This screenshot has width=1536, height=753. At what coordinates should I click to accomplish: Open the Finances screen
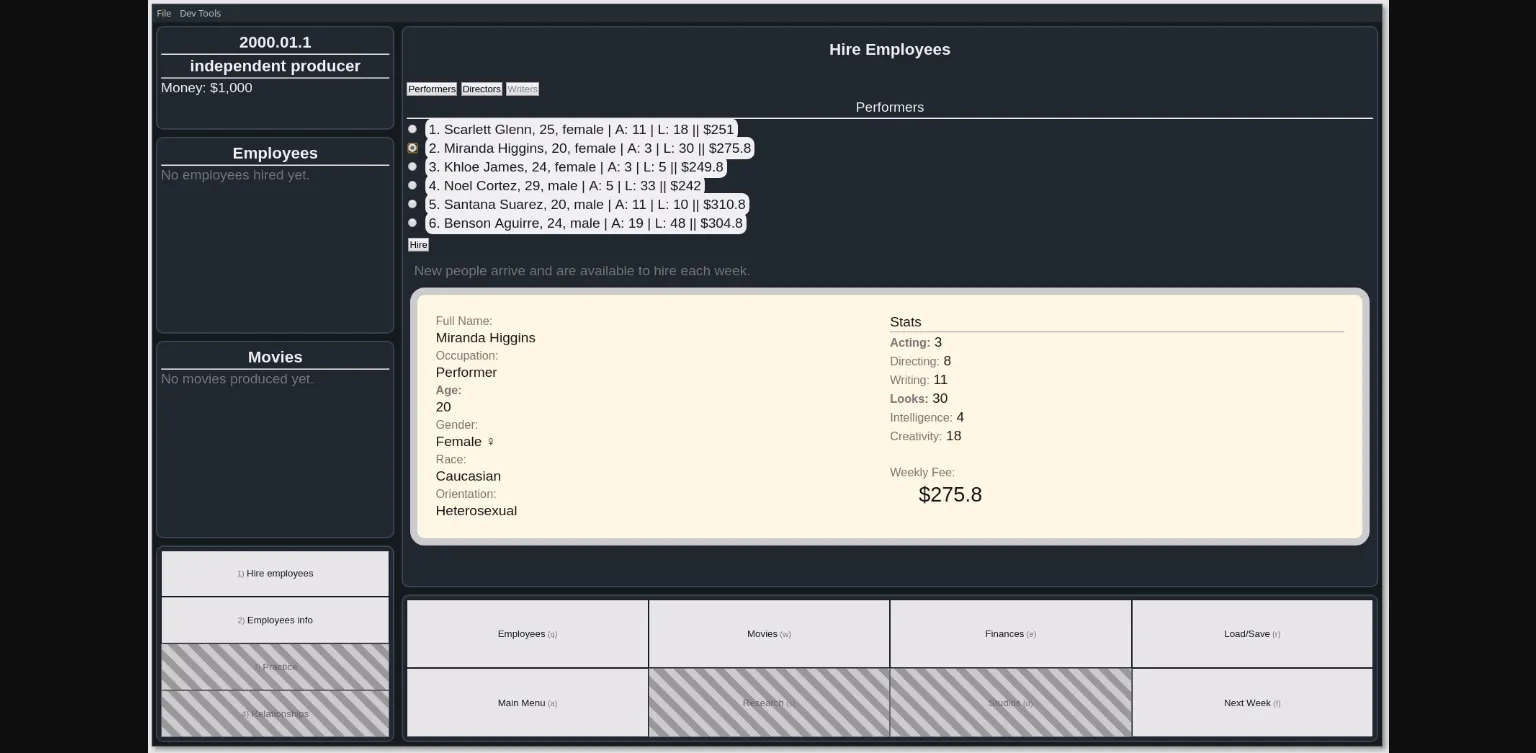1010,634
